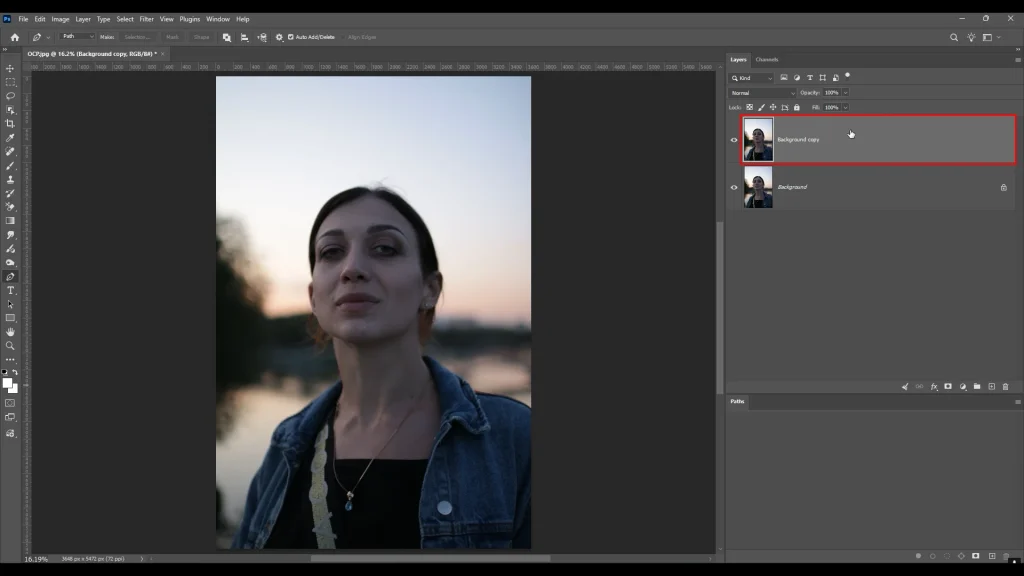Viewport: 1024px width, 576px height.
Task: Create a new group folder icon
Action: point(977,387)
